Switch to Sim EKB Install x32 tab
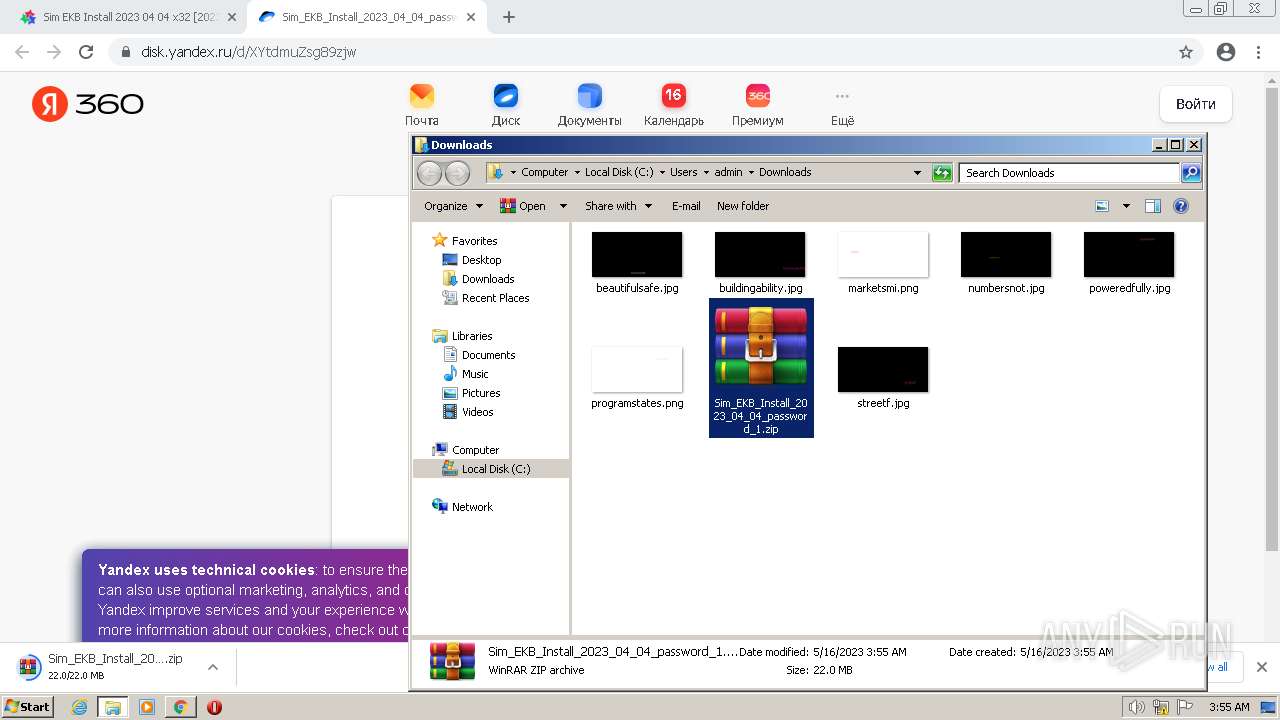Screen dimensions: 1280x720 (x=128, y=17)
